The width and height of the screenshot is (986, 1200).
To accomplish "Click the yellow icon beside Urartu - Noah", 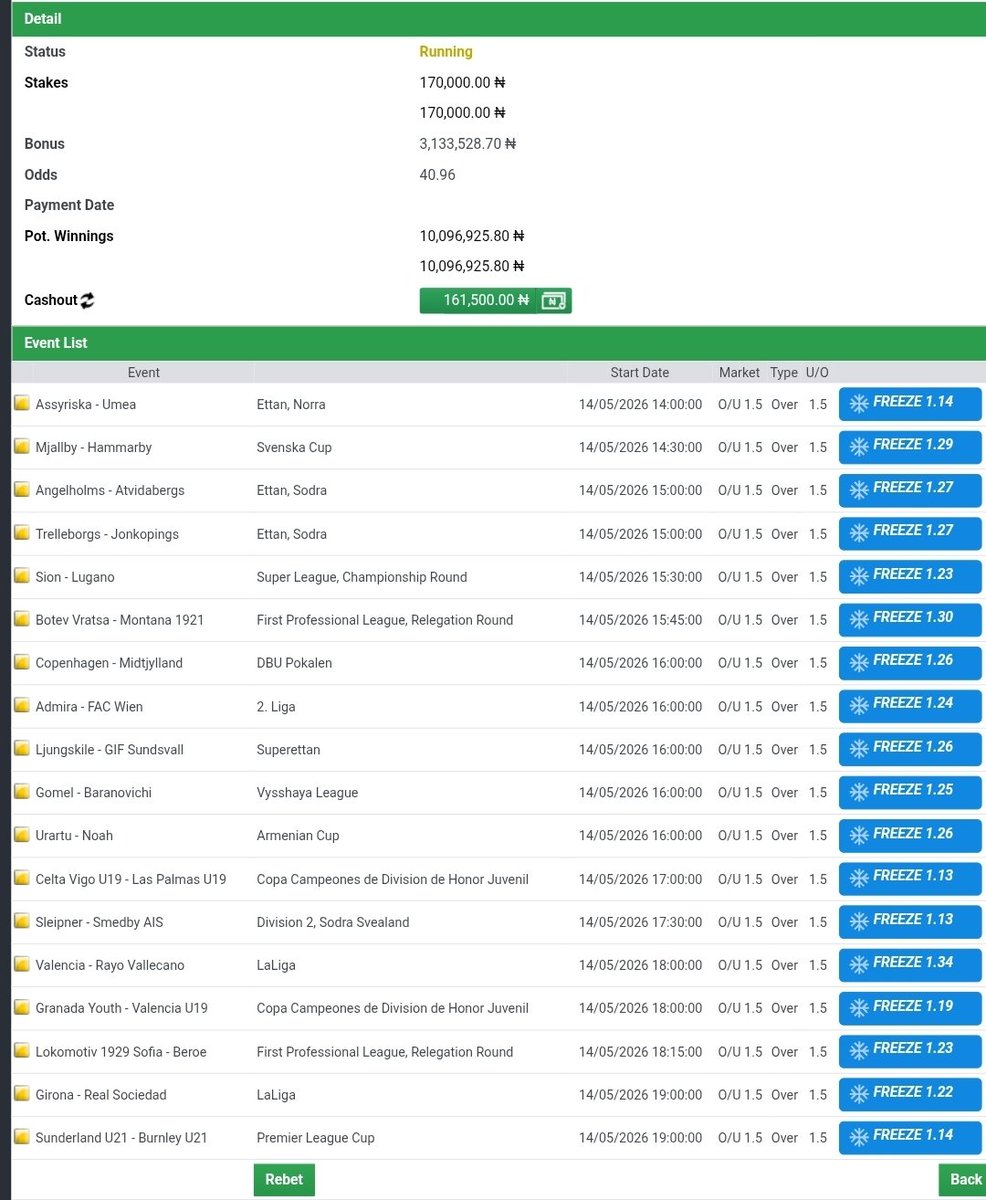I will [x=21, y=835].
